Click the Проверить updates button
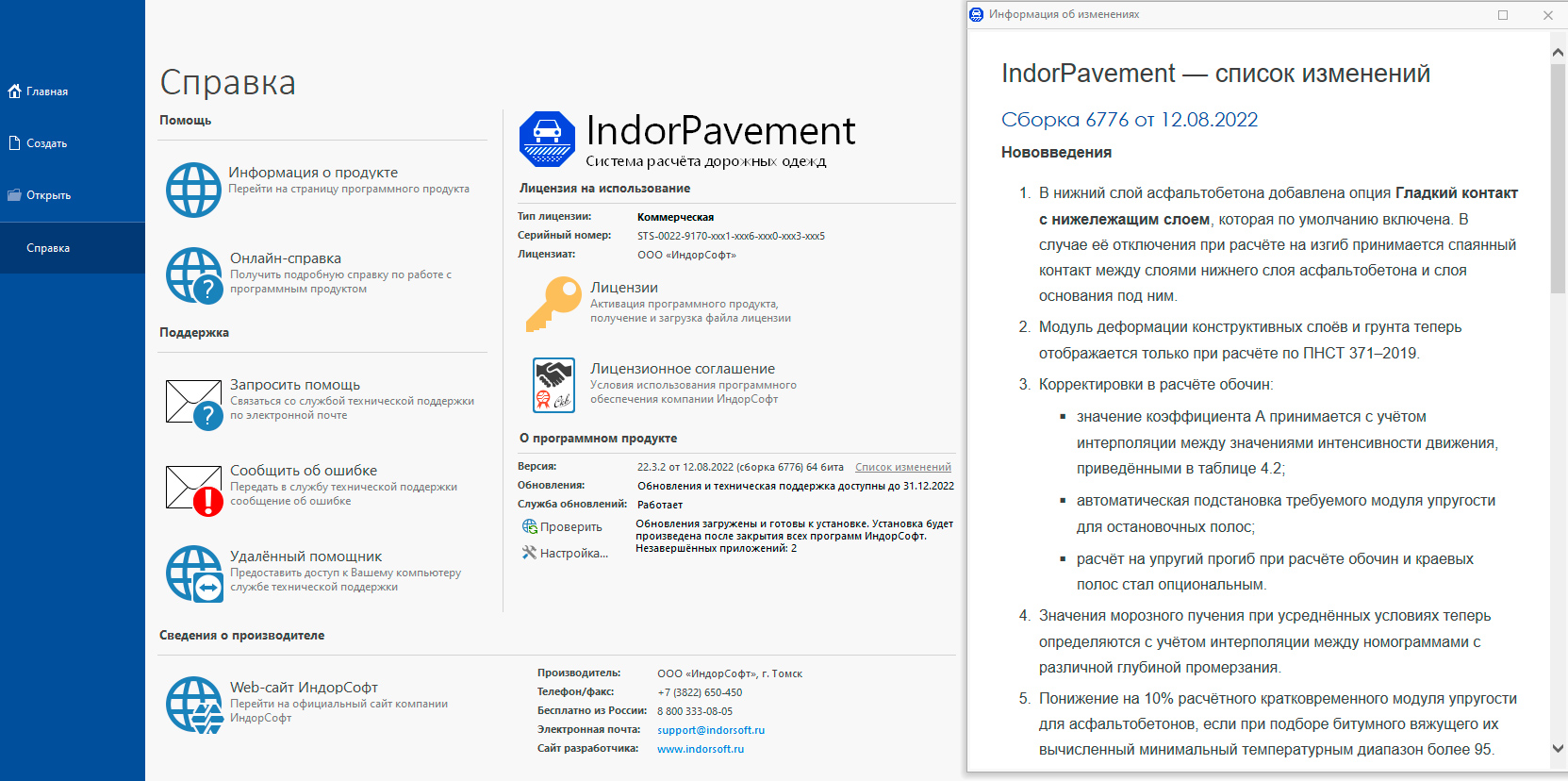 point(563,527)
